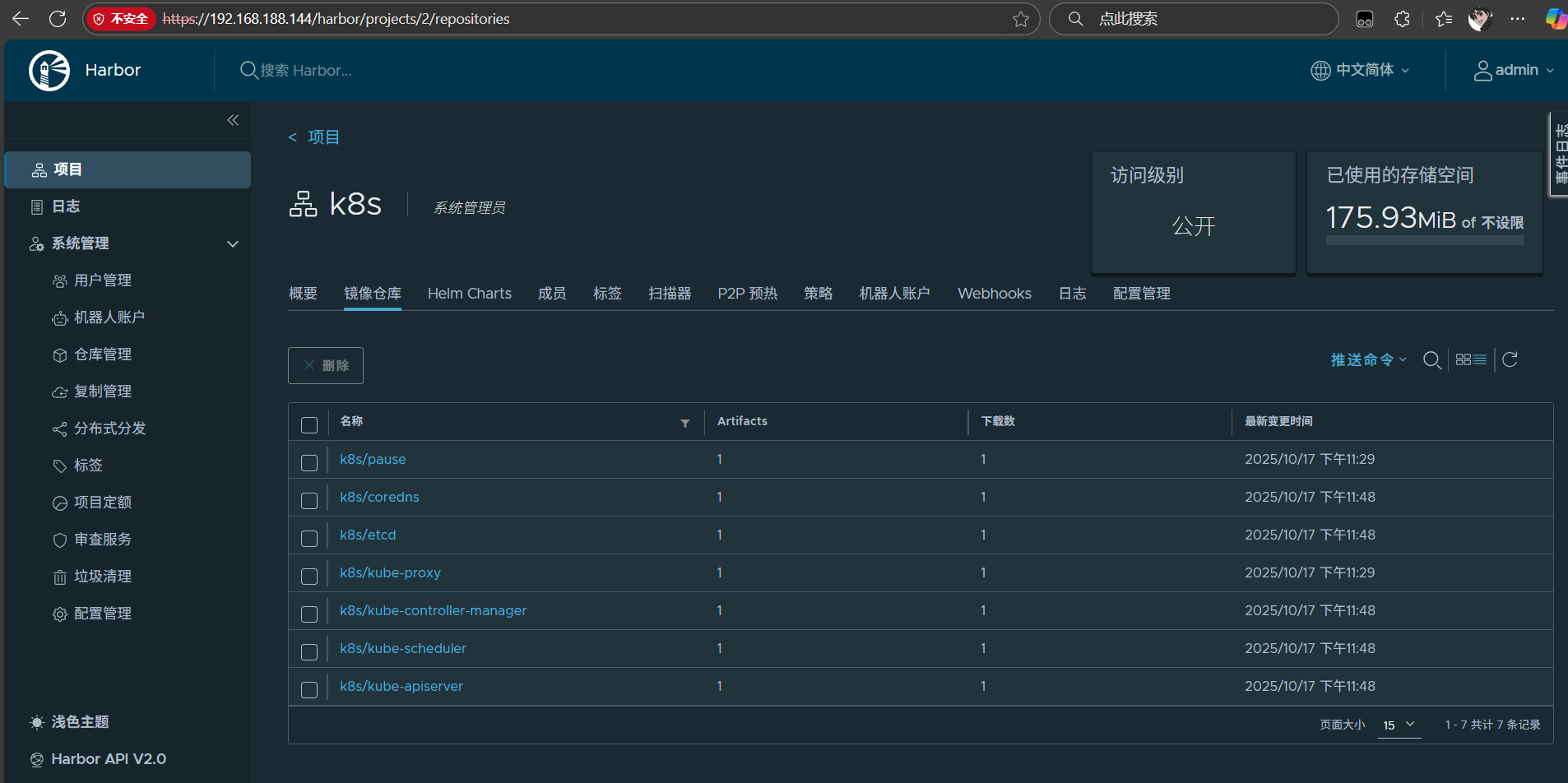Image resolution: width=1568 pixels, height=783 pixels.
Task: Open the page size 15 dropdown
Action: pyautogui.click(x=1399, y=725)
